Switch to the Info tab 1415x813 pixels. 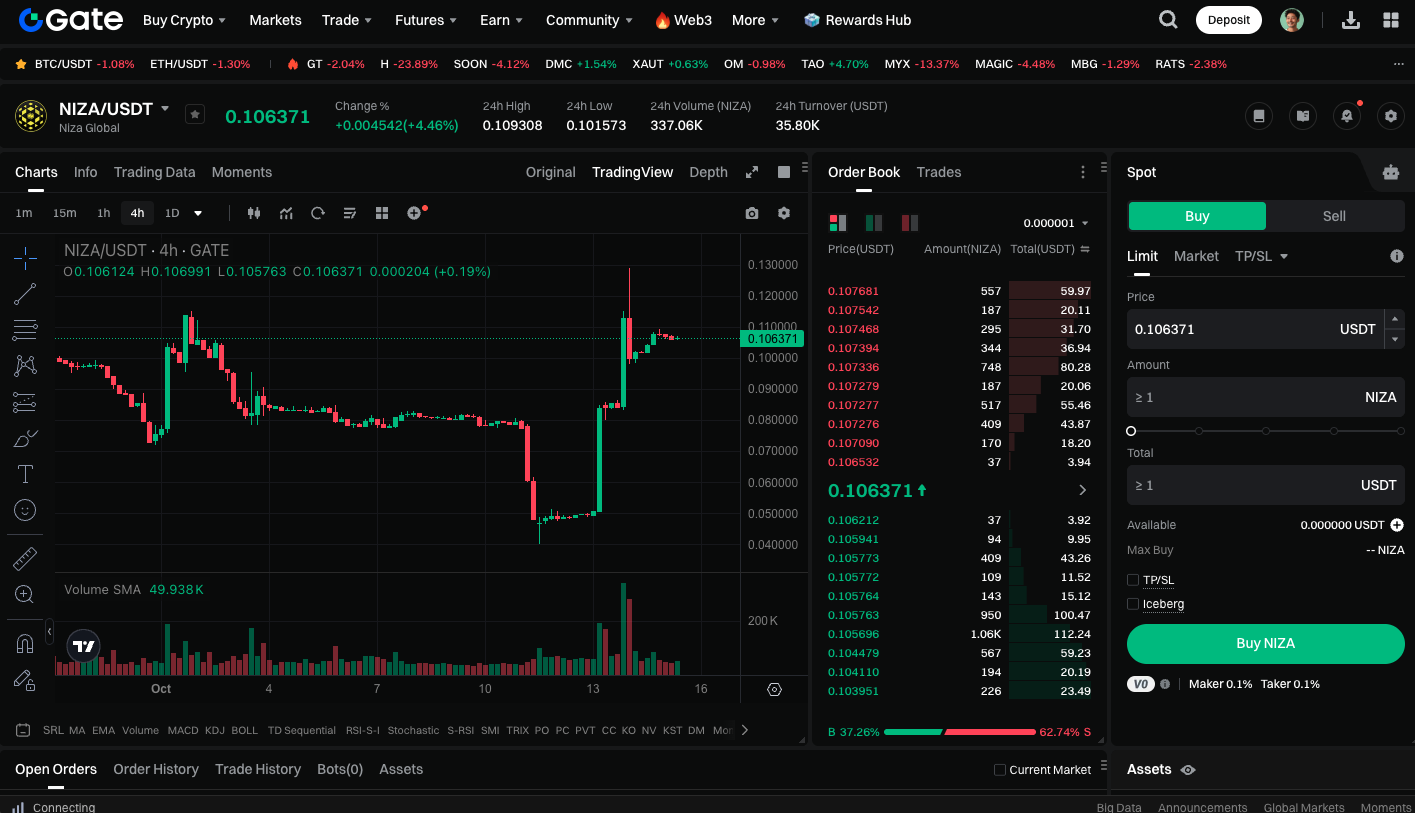[86, 172]
